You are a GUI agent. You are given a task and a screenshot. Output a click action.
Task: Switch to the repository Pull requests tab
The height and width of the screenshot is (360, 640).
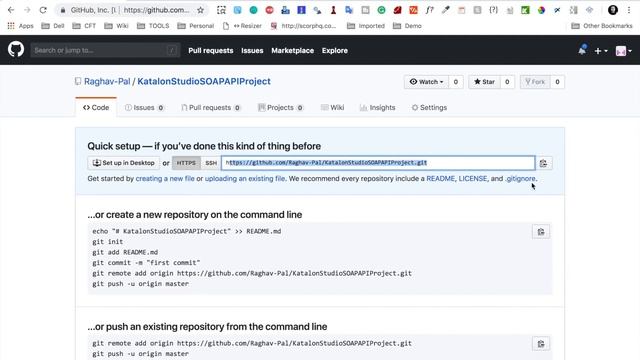pyautogui.click(x=211, y=107)
